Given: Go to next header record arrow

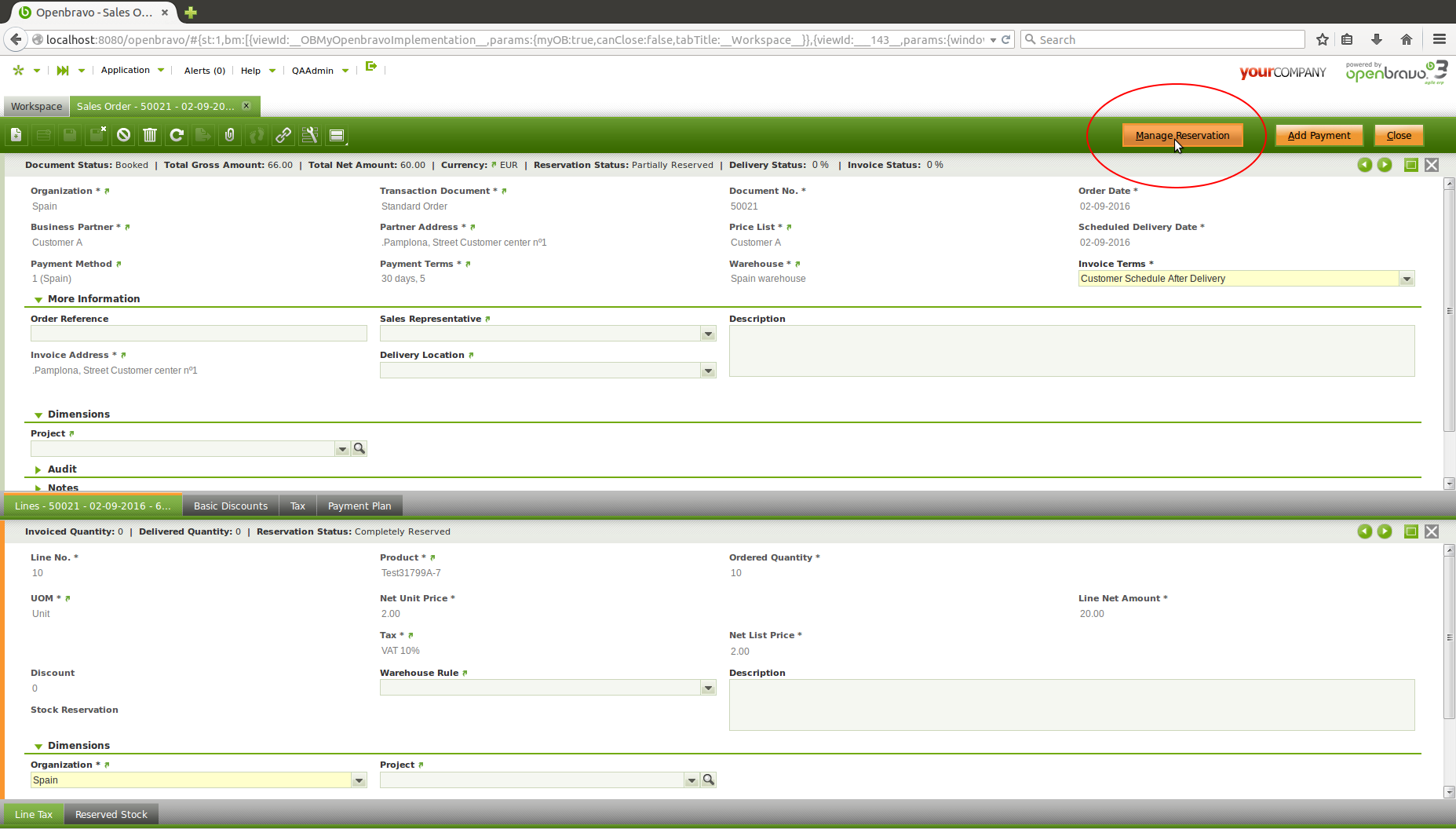Looking at the screenshot, I should point(1385,165).
